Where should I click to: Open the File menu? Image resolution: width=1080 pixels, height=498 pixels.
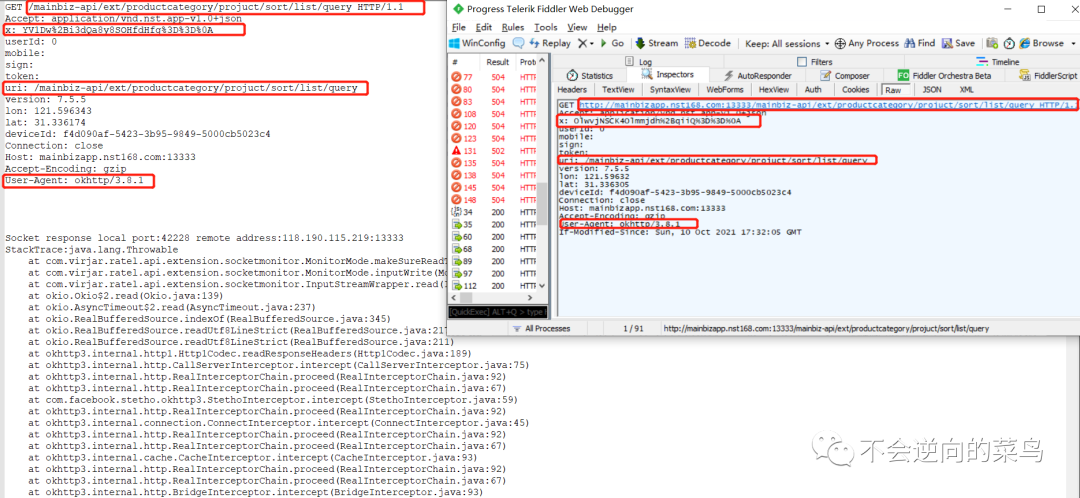tap(459, 27)
